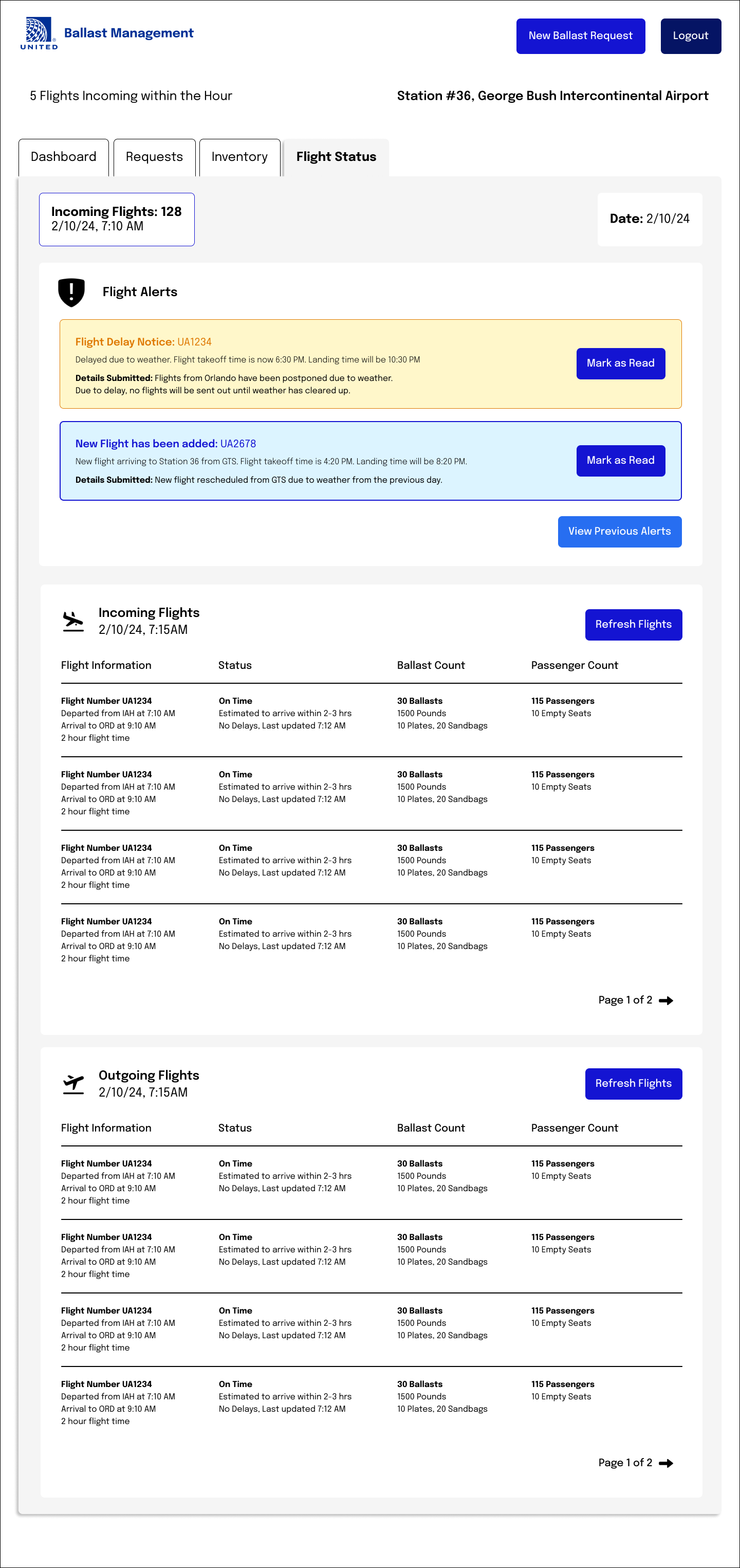Go to next page arrow in Incoming Flights

click(666, 1000)
